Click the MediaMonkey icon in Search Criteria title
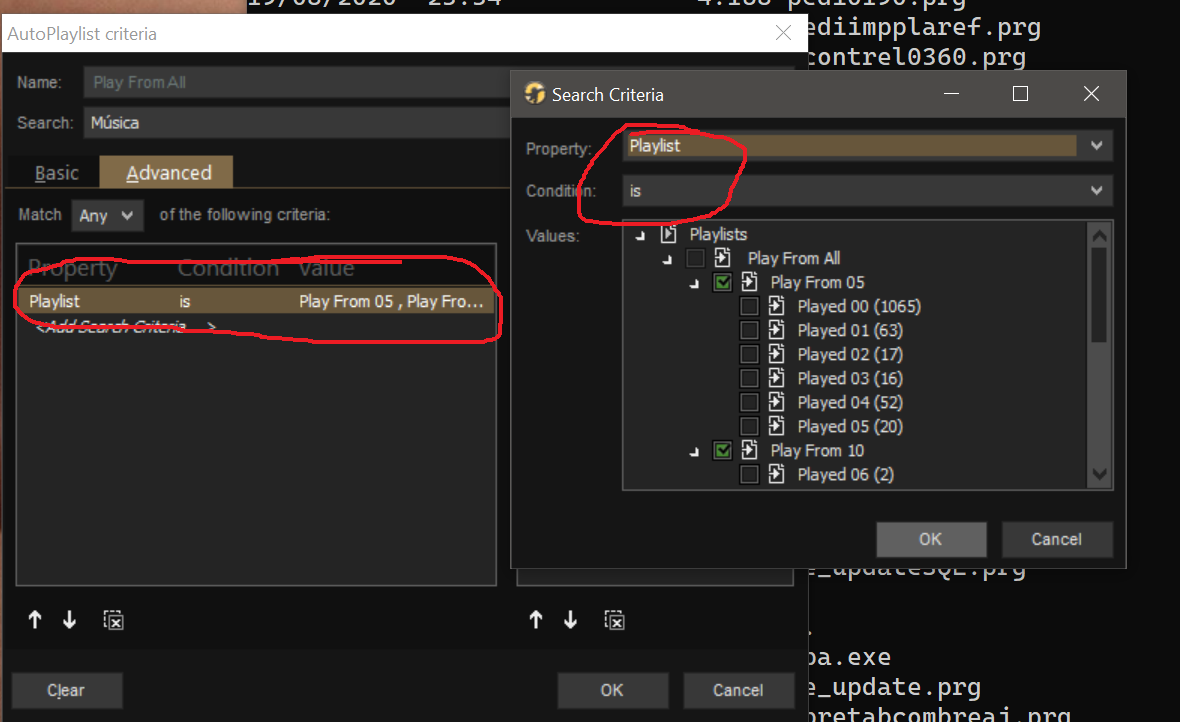This screenshot has height=722, width=1180. [534, 93]
